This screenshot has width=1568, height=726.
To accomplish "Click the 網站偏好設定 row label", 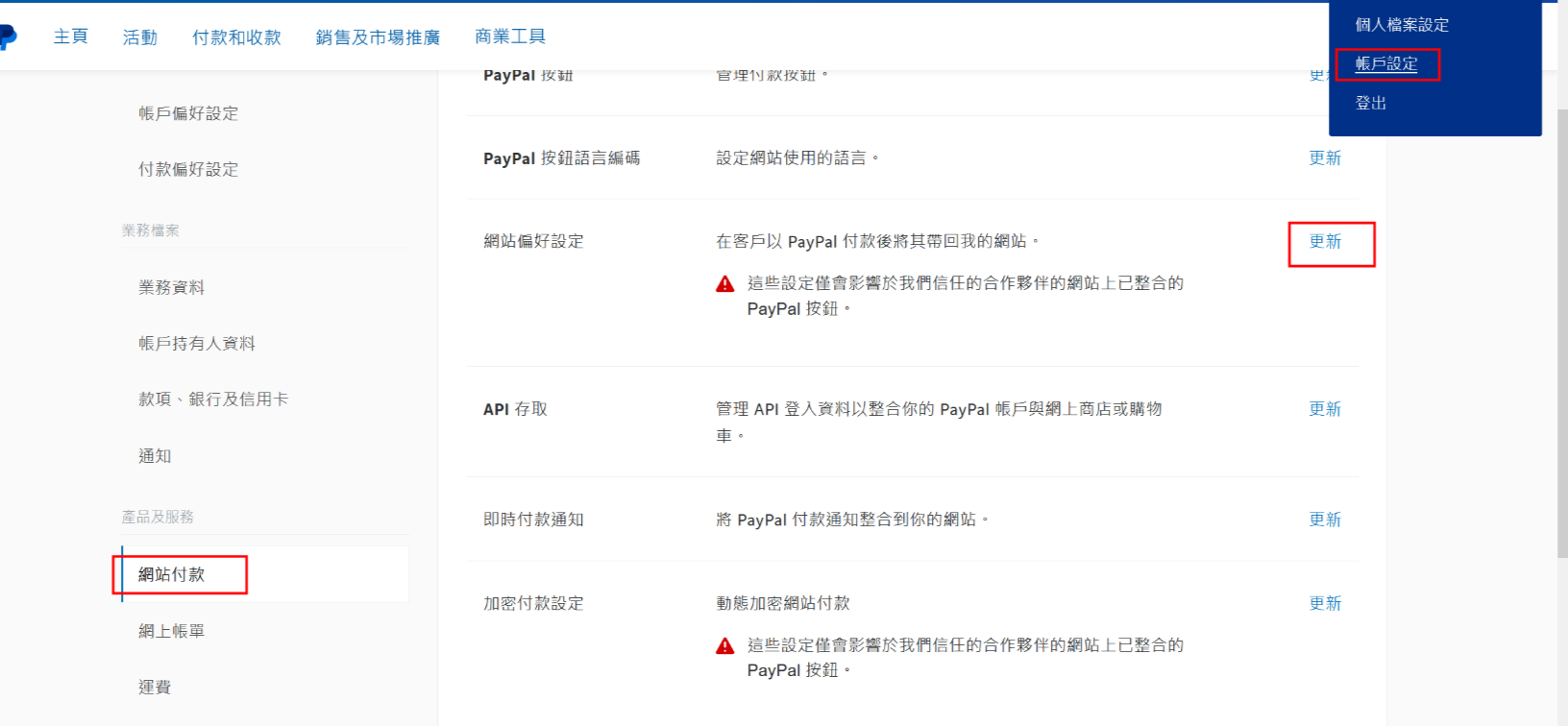I will point(533,241).
